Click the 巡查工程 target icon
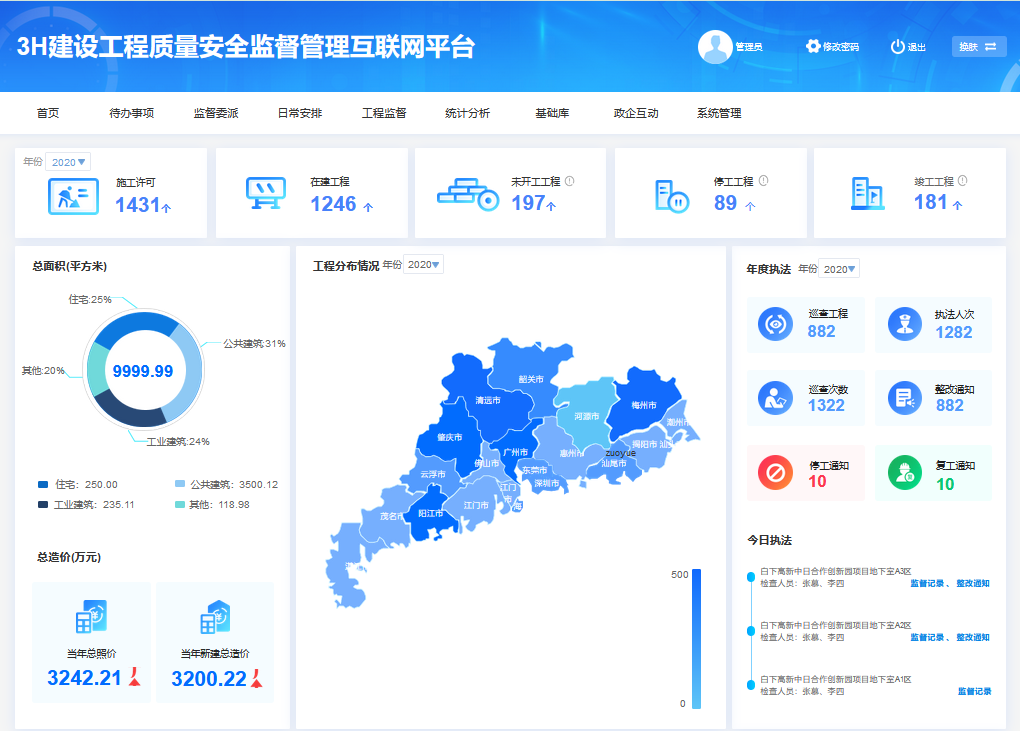This screenshot has width=1020, height=731. point(774,324)
